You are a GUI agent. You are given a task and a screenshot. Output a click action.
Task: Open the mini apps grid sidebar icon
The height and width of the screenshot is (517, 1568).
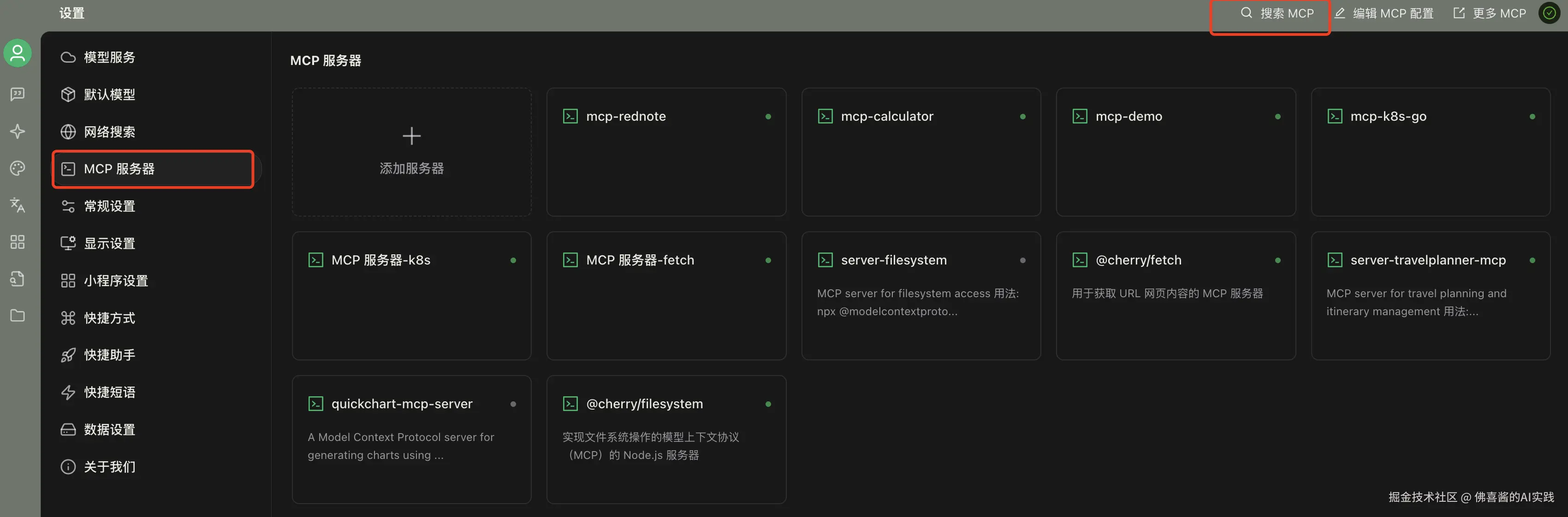tap(18, 242)
